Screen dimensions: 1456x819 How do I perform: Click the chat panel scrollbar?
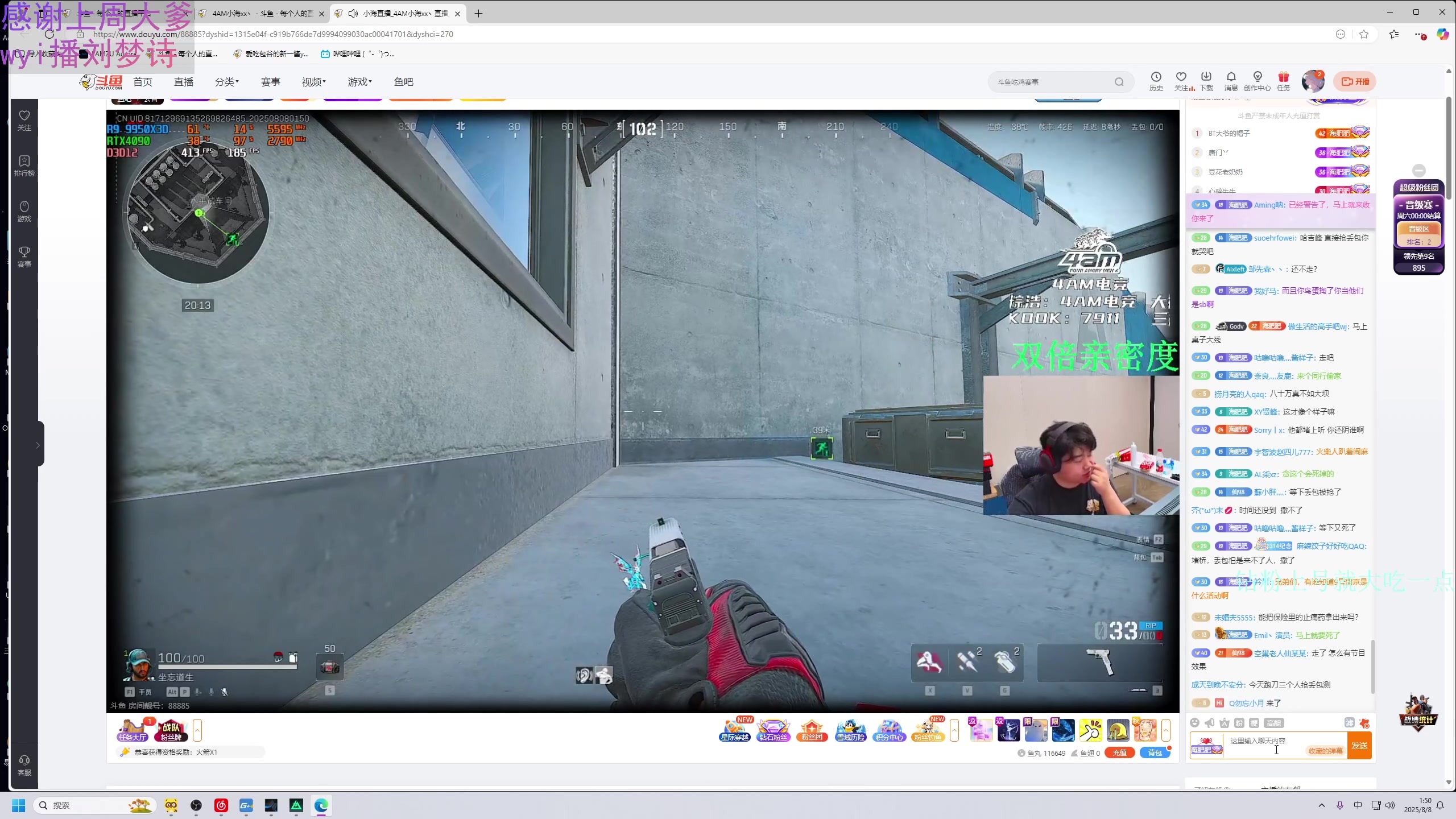click(x=1373, y=667)
